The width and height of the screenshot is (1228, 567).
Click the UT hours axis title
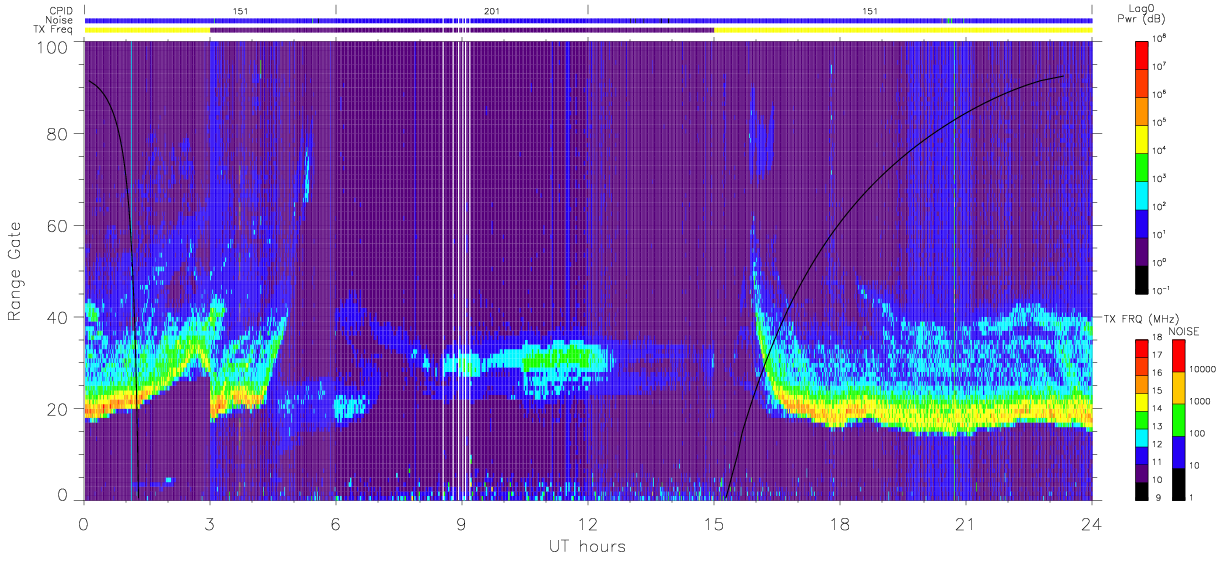pyautogui.click(x=586, y=546)
